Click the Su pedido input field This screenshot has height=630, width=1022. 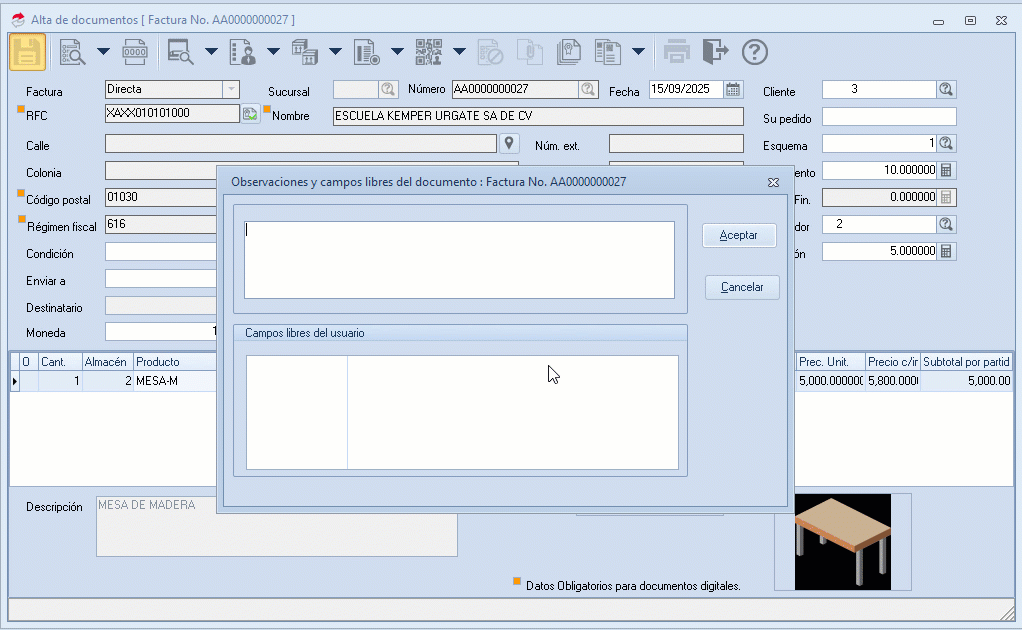tap(889, 117)
